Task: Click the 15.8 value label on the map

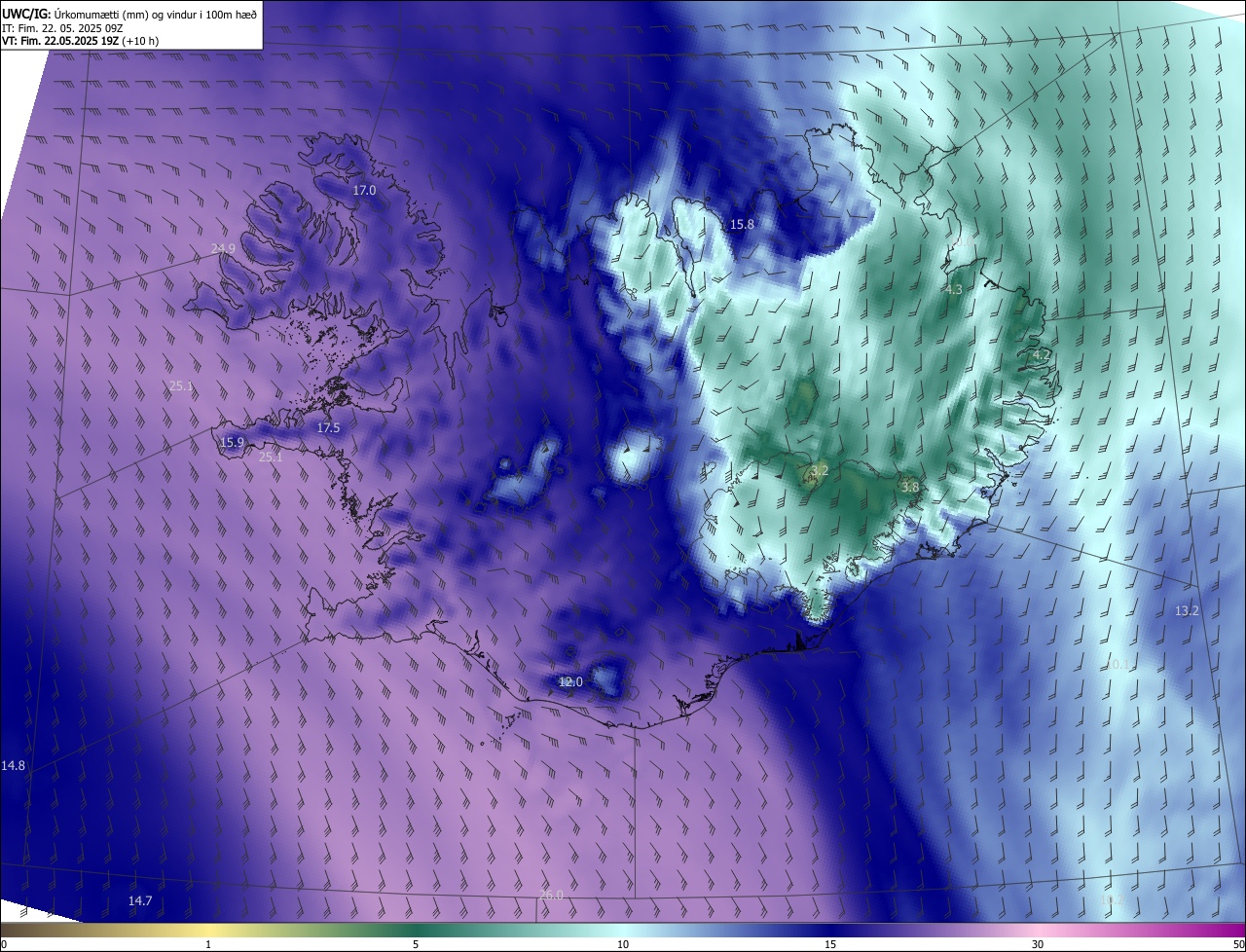Action: click(743, 225)
